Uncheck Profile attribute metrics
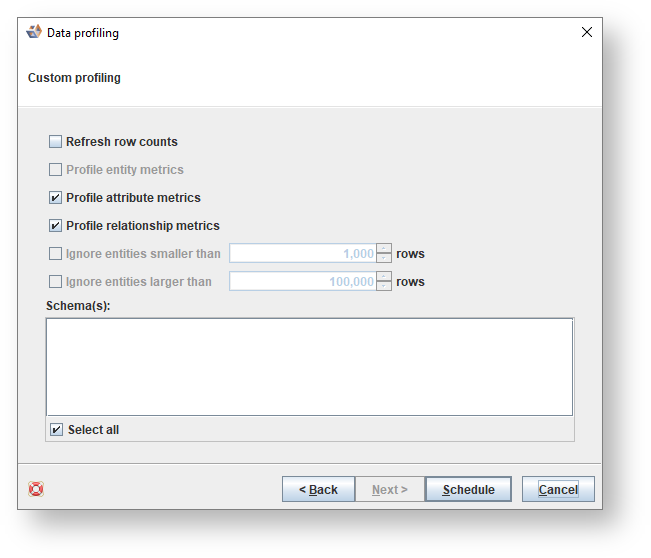The height and width of the screenshot is (558, 651). (x=56, y=198)
